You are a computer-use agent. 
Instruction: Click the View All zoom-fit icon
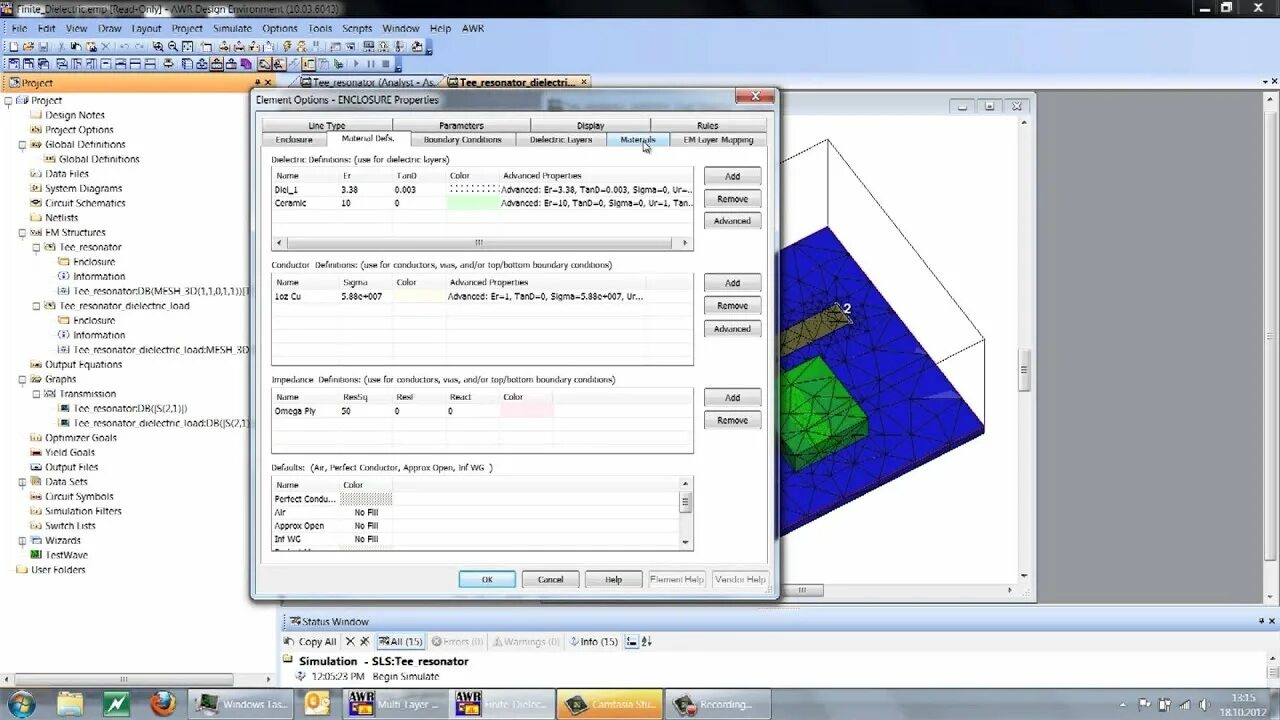click(188, 47)
